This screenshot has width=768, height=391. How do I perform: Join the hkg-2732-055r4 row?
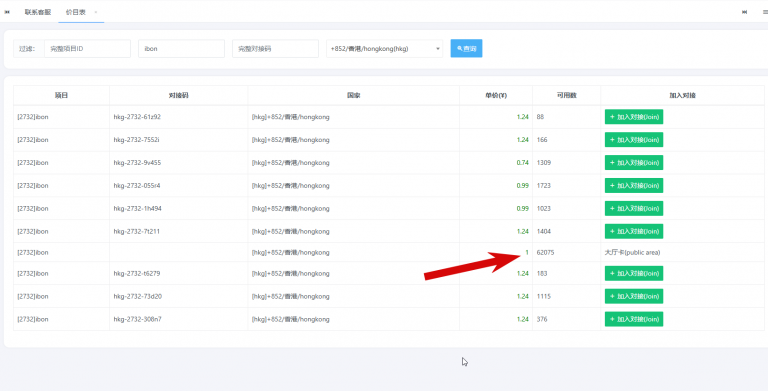click(x=634, y=186)
